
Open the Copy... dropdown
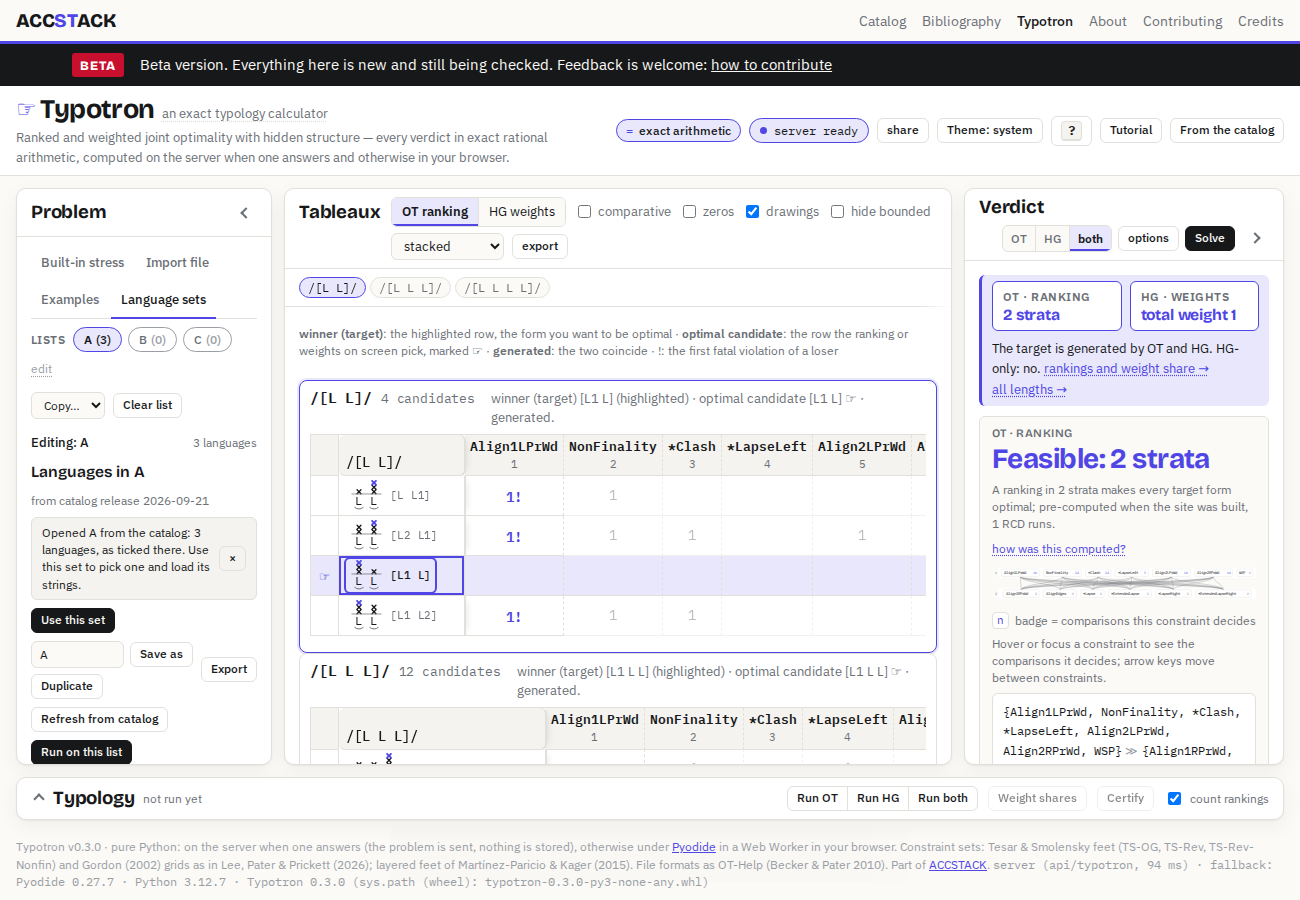point(68,405)
